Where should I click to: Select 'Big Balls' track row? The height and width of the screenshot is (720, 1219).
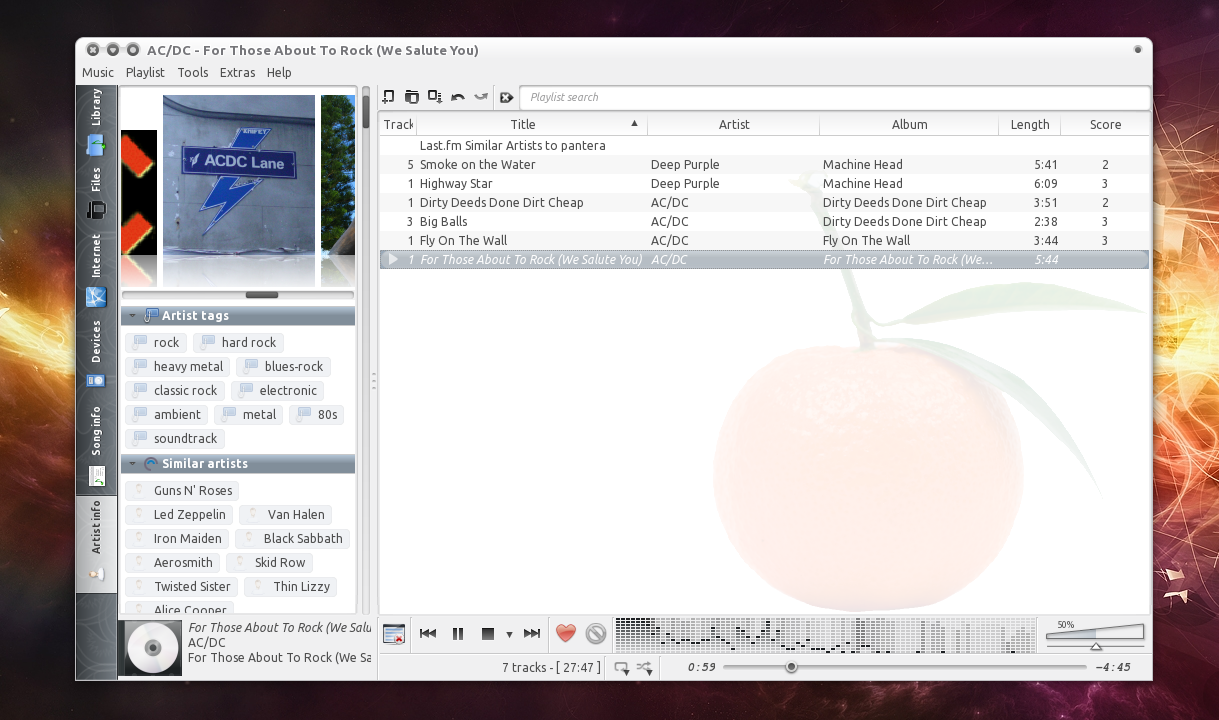coord(765,222)
